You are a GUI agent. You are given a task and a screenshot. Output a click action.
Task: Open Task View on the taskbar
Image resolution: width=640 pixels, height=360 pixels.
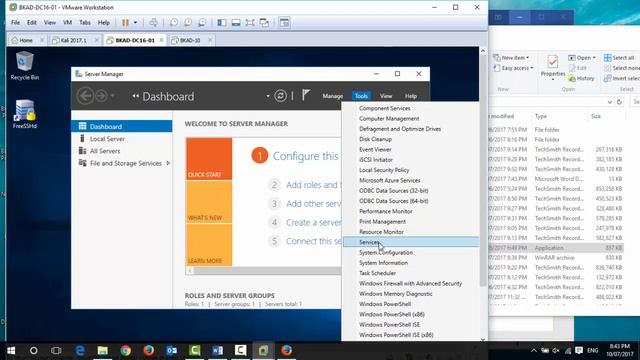tap(56, 351)
